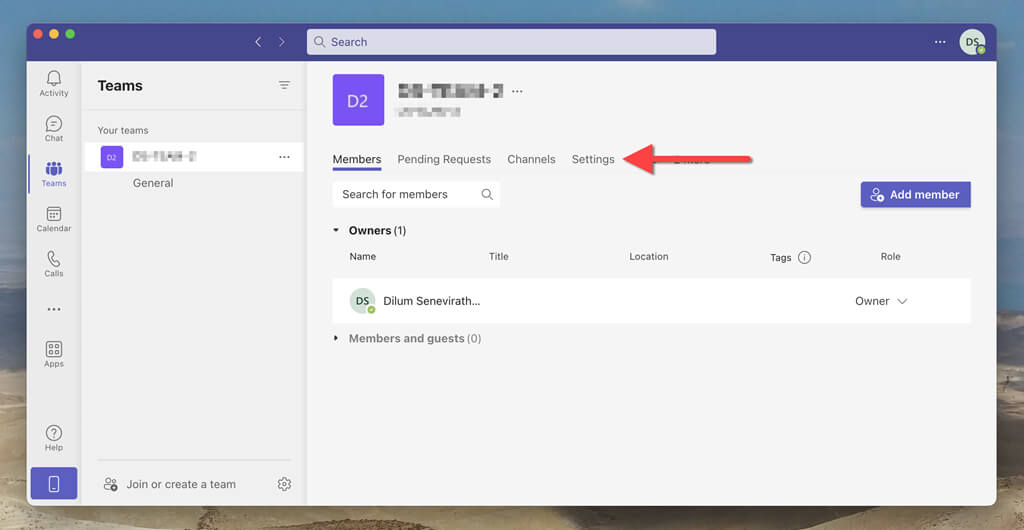Image resolution: width=1024 pixels, height=530 pixels.
Task: Click the DS avatar in Owners row
Action: 362,301
